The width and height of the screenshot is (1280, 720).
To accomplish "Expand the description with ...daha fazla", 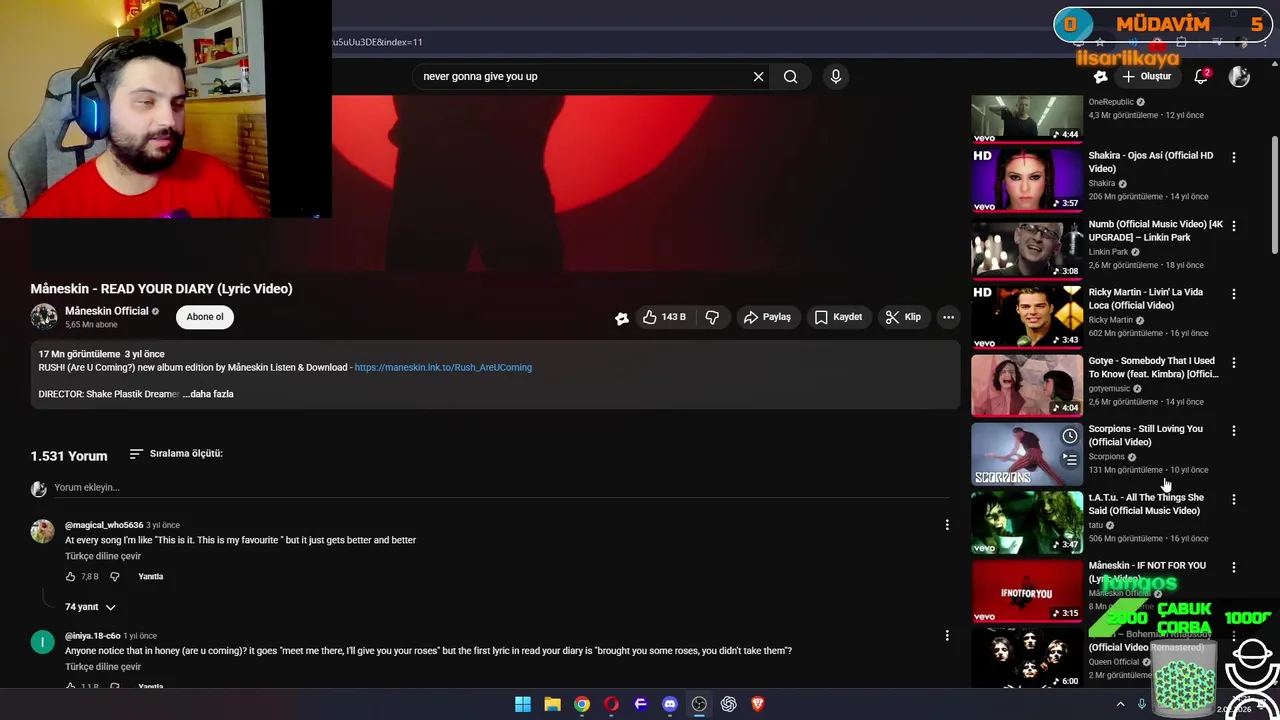I will point(208,394).
